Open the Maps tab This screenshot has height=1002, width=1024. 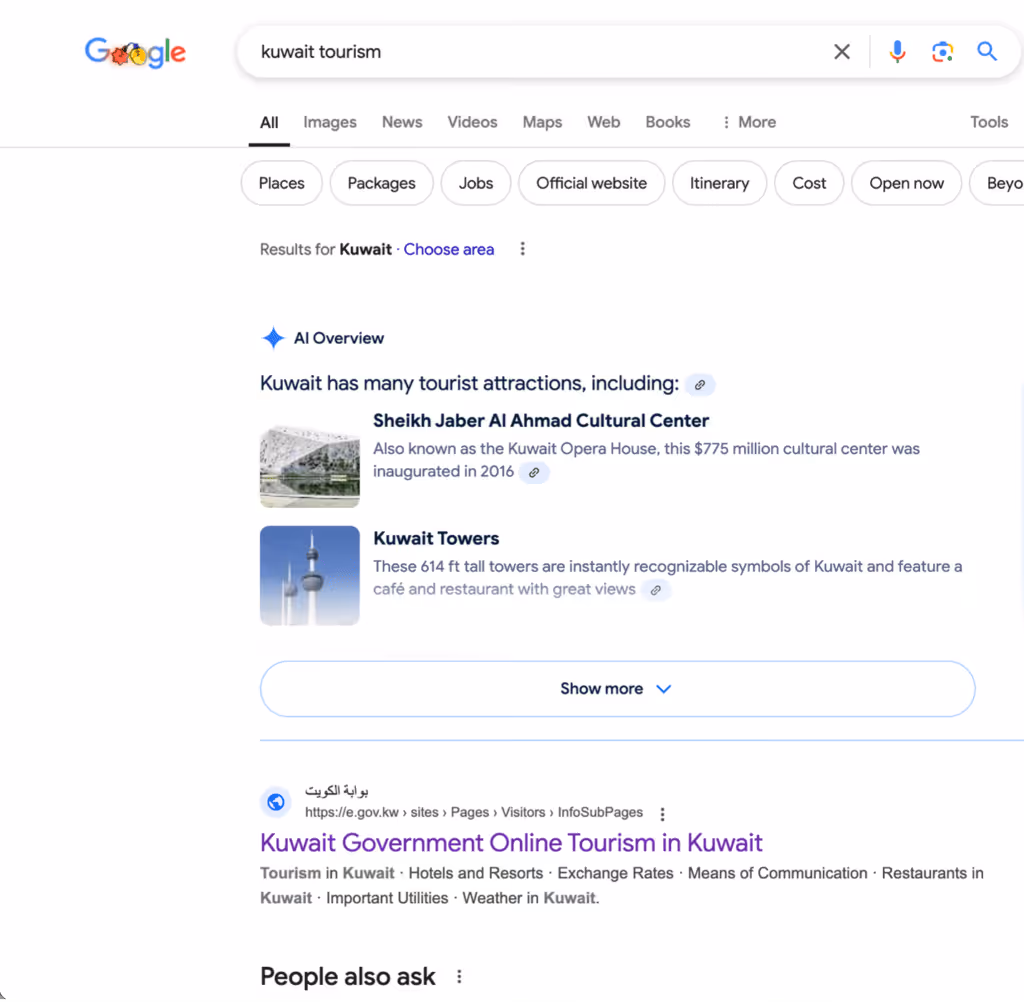542,122
